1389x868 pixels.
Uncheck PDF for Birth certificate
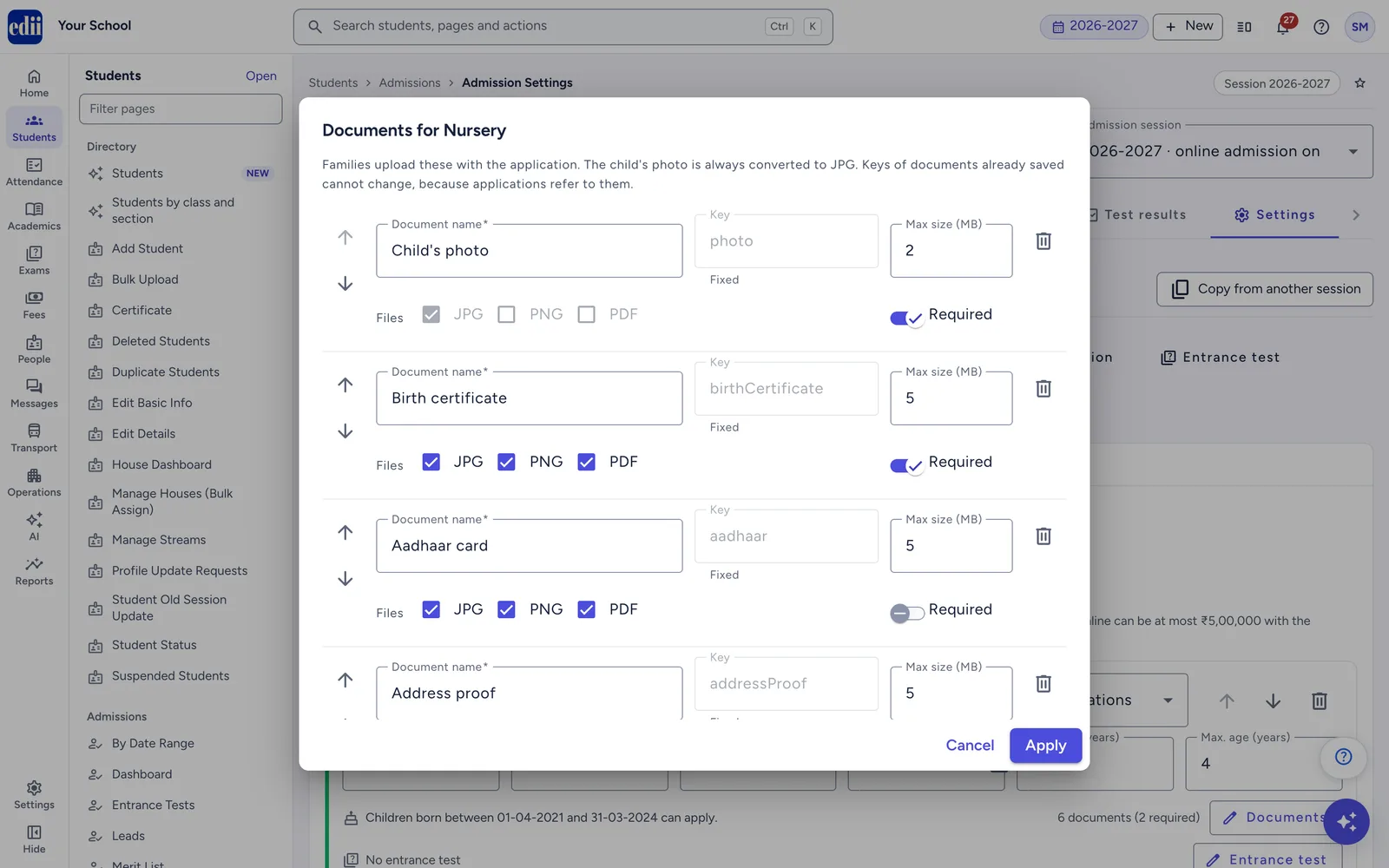point(587,462)
